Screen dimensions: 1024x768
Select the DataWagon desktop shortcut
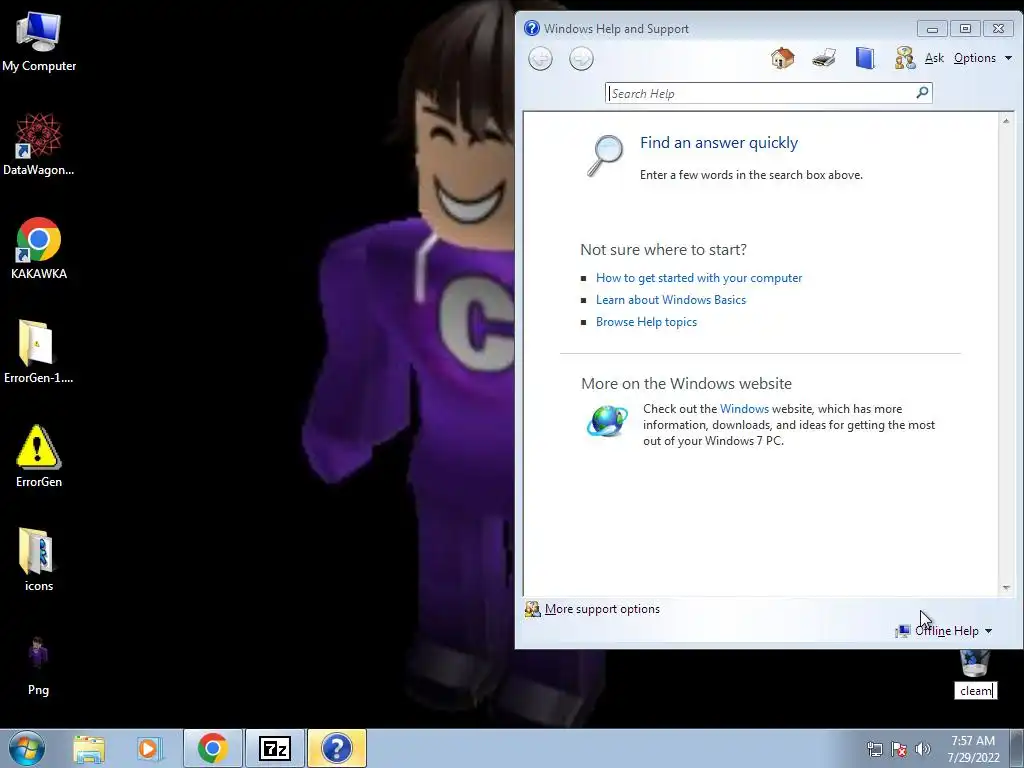(x=39, y=144)
